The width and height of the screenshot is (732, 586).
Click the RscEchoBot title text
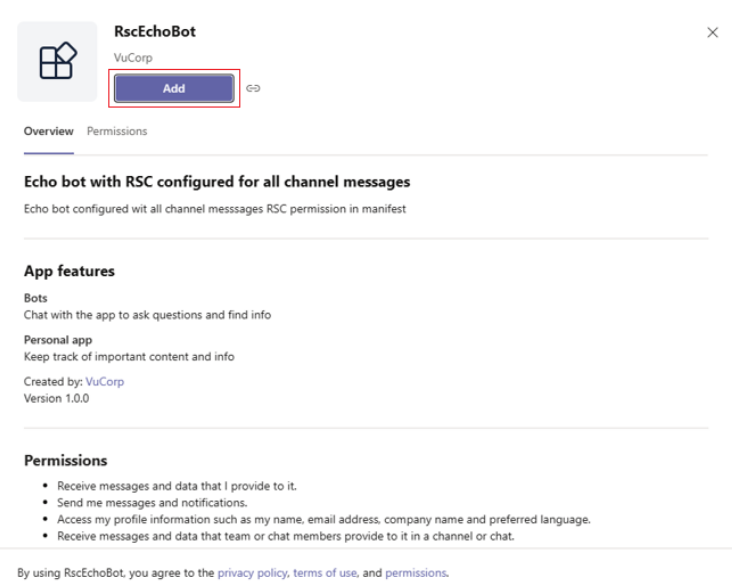click(155, 32)
